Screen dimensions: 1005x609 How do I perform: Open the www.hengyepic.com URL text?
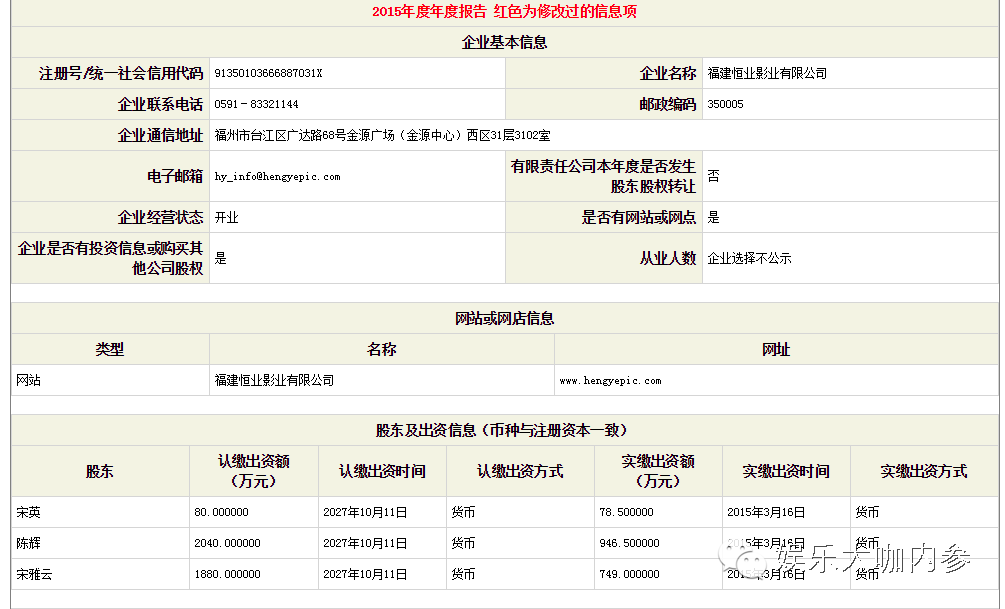(x=610, y=381)
